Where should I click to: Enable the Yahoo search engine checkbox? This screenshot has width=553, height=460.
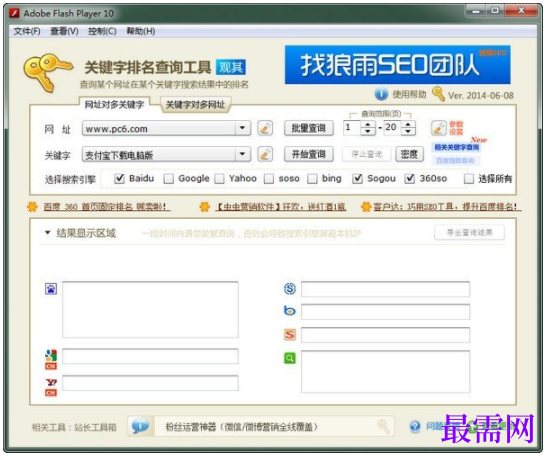click(219, 179)
